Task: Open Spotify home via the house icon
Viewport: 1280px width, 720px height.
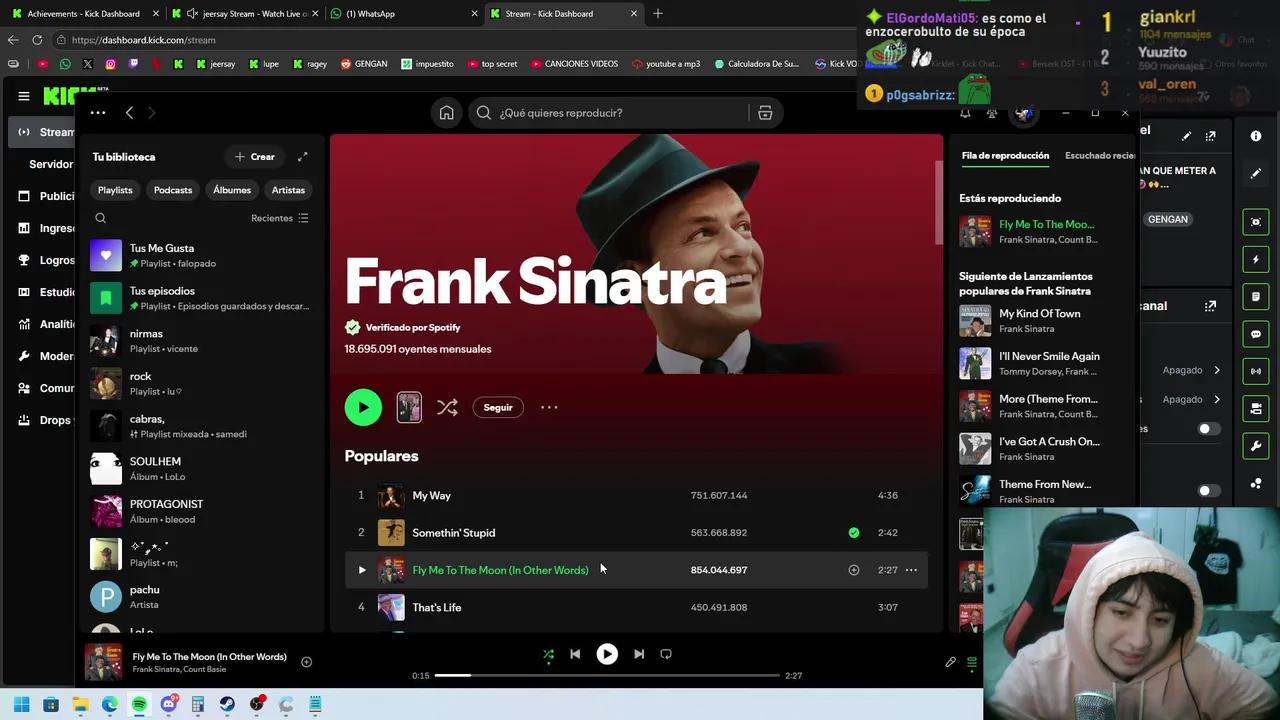Action: tap(447, 113)
